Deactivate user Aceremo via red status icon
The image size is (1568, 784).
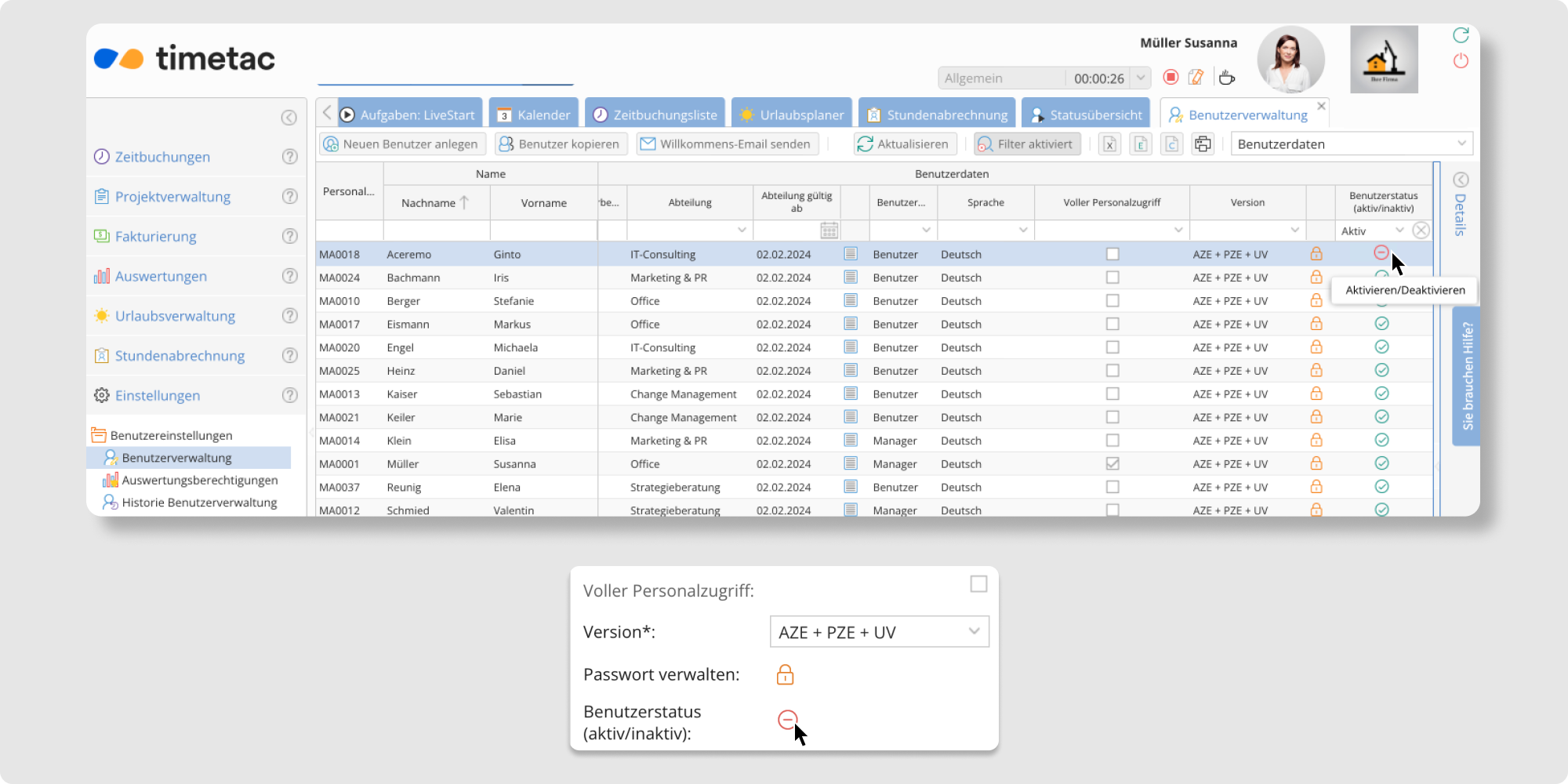1381,252
